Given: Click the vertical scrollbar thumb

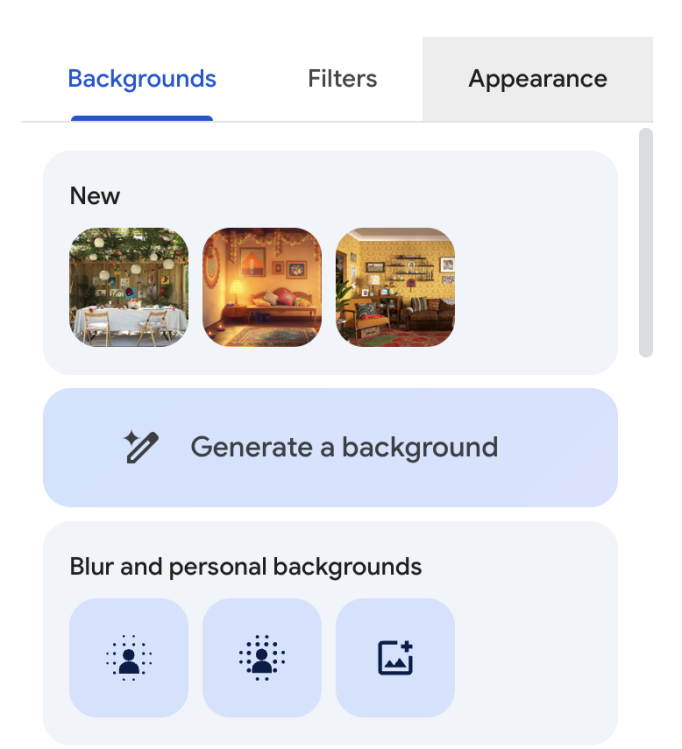Looking at the screenshot, I should click(x=645, y=240).
